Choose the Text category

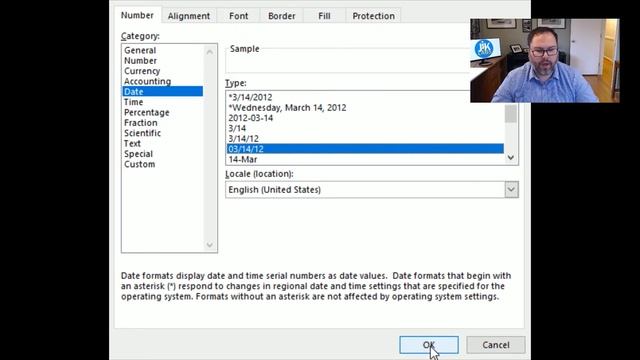pos(162,143)
